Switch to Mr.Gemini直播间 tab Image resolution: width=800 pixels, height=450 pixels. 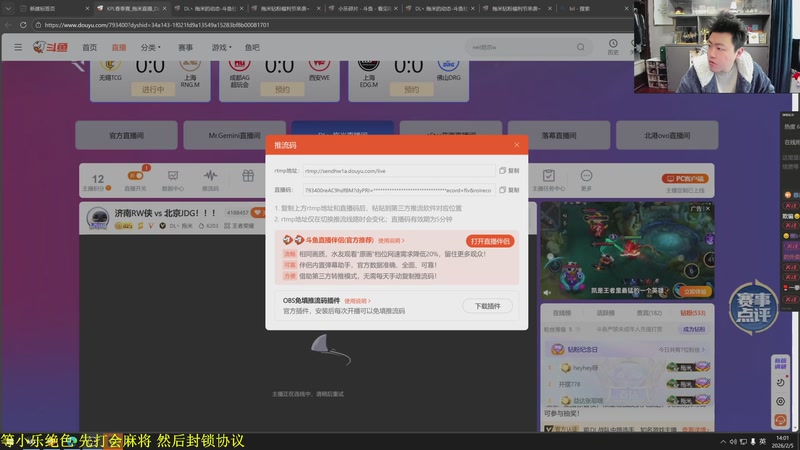[x=234, y=135]
